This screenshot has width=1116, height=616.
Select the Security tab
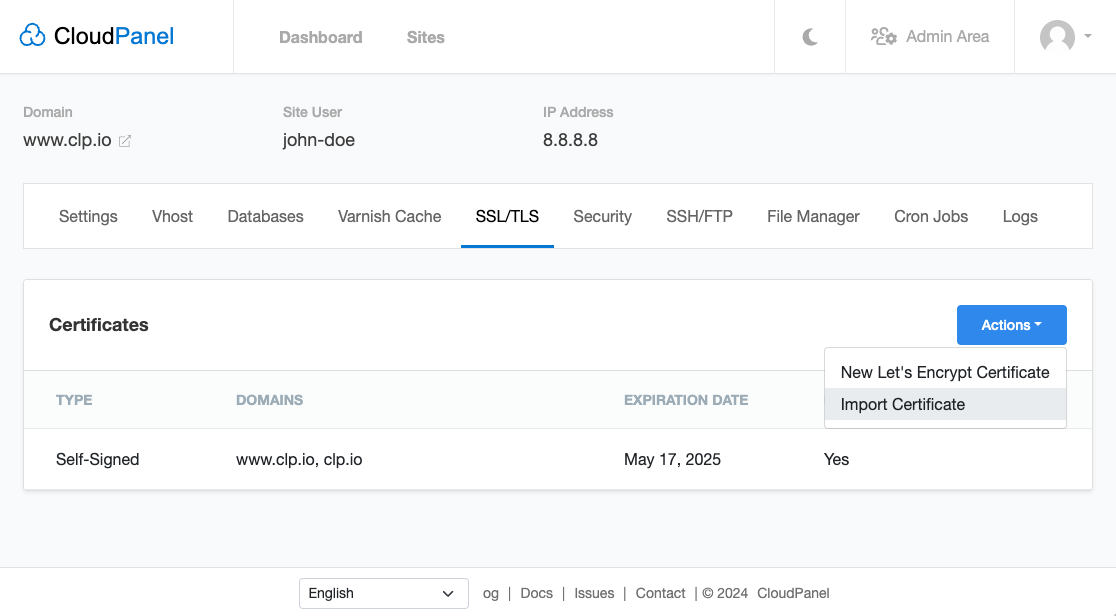[x=602, y=216]
